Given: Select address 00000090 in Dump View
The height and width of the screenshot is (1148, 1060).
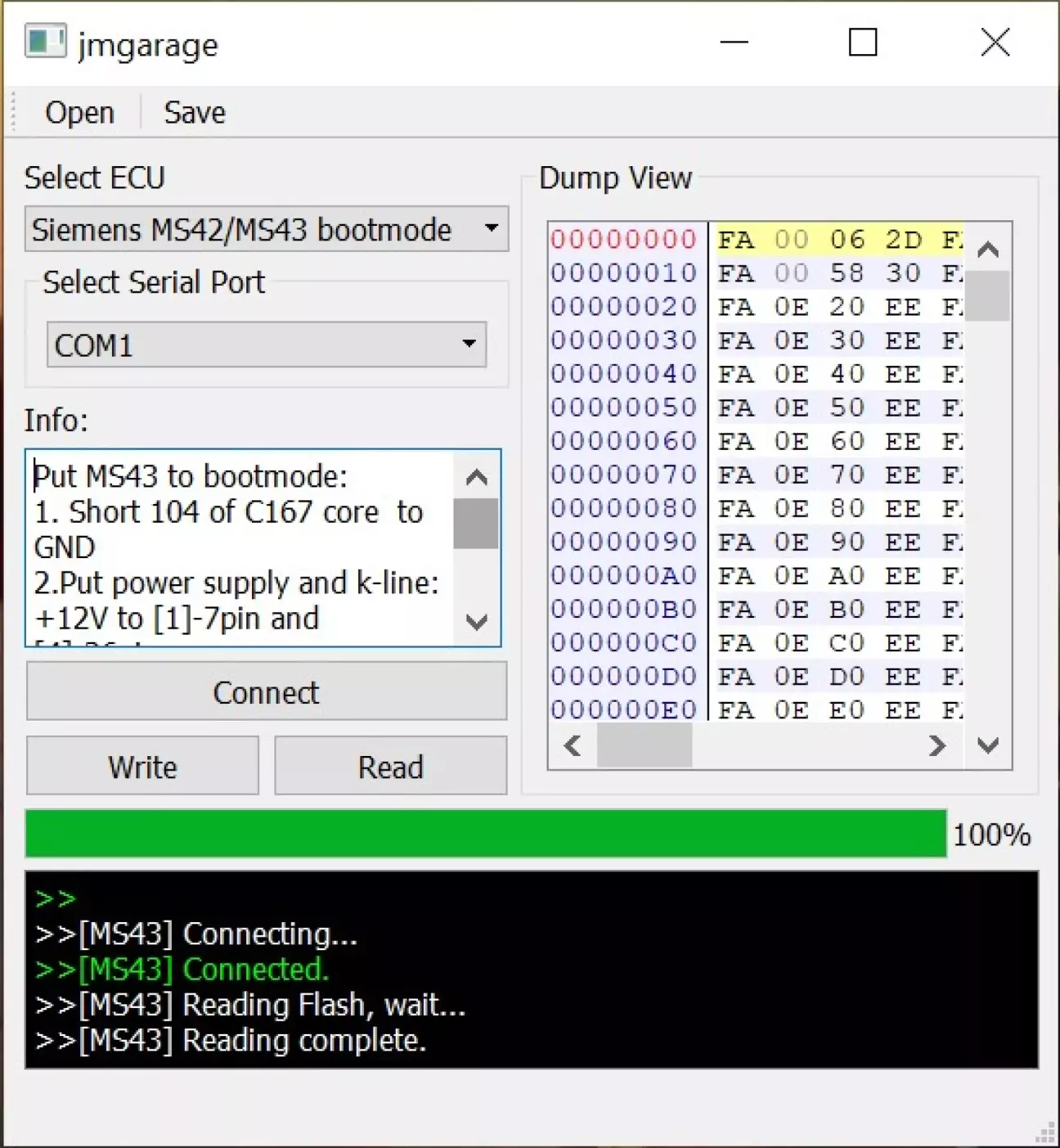Looking at the screenshot, I should click(x=623, y=541).
